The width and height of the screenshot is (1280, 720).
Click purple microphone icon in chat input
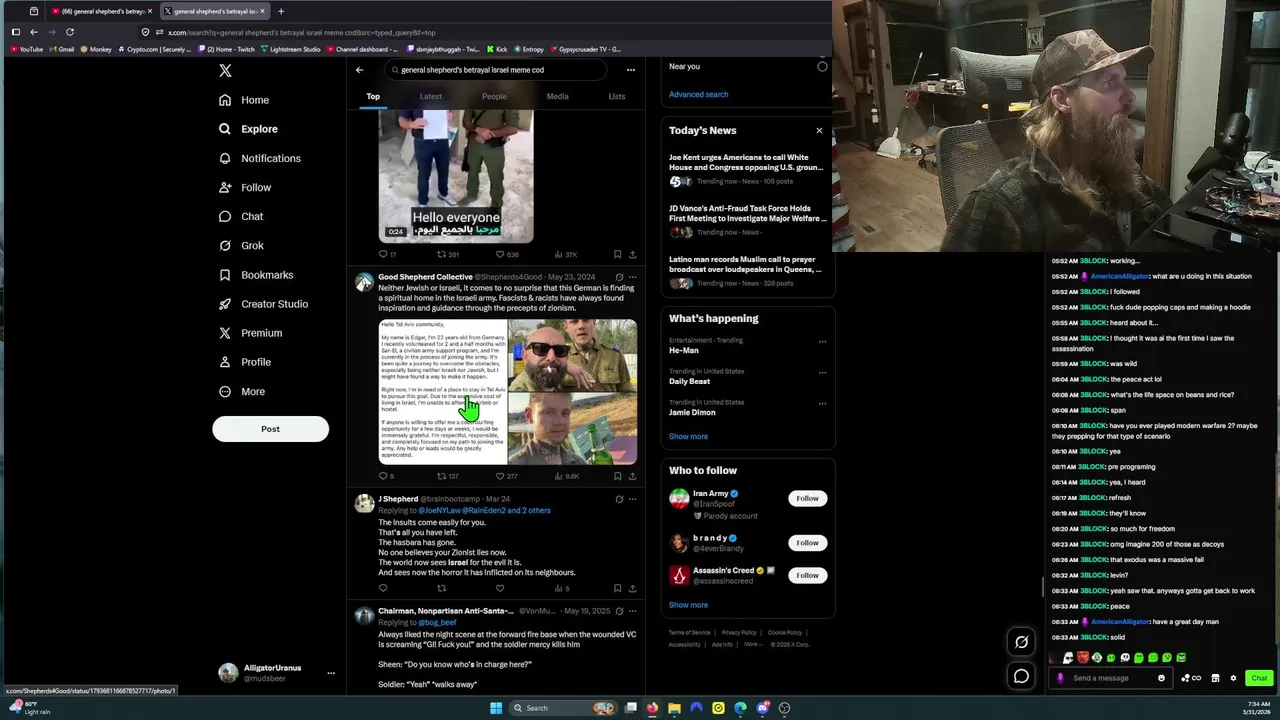[1060, 678]
